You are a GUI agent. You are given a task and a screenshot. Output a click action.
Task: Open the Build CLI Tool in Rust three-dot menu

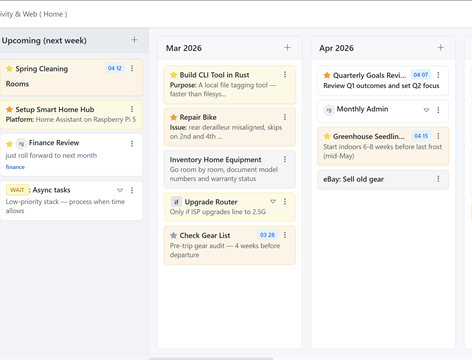[285, 75]
